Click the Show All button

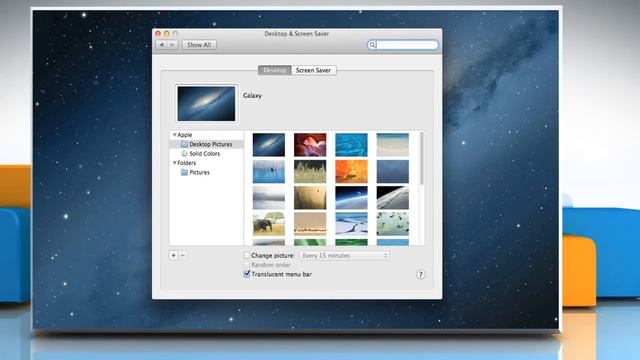(x=199, y=45)
